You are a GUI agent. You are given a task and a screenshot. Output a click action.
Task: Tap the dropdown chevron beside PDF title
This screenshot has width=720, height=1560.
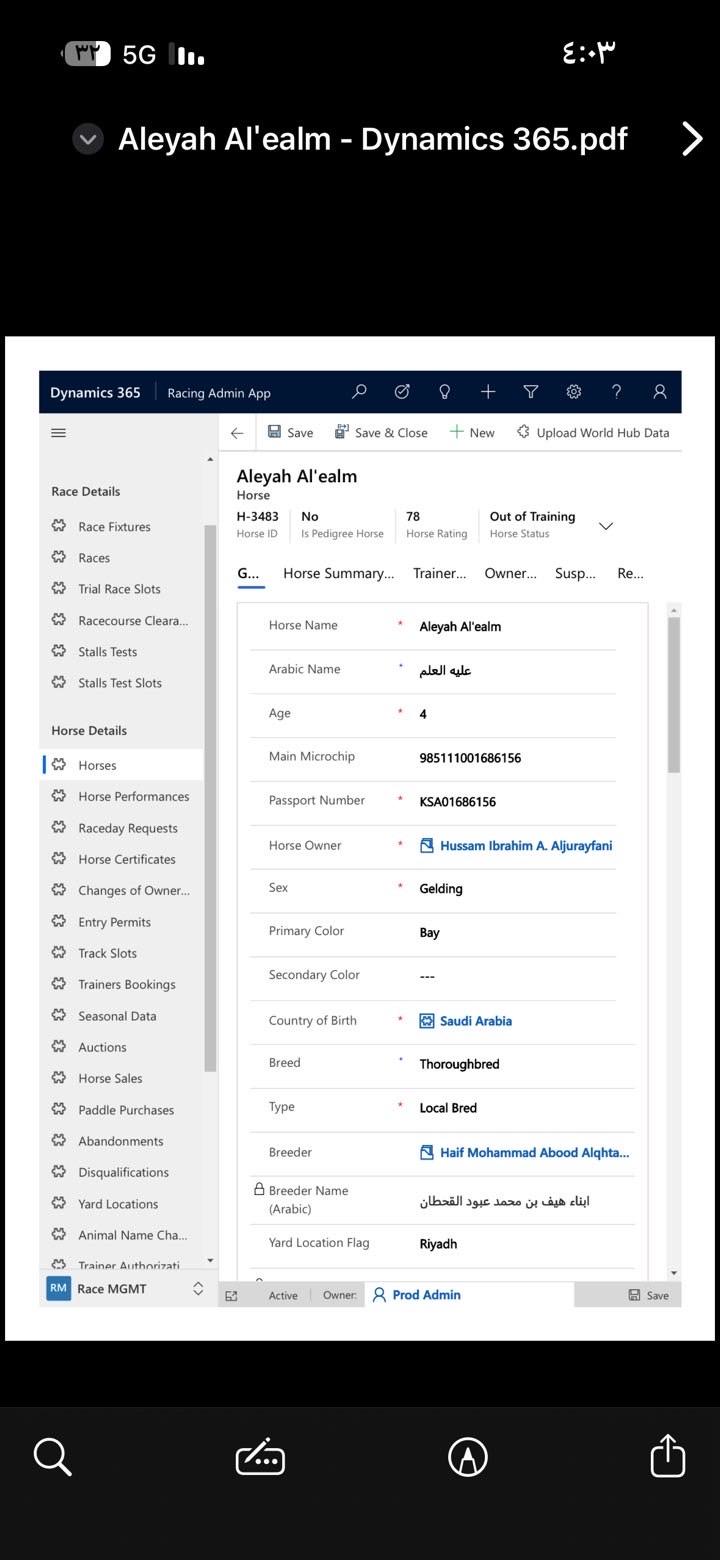coord(88,139)
